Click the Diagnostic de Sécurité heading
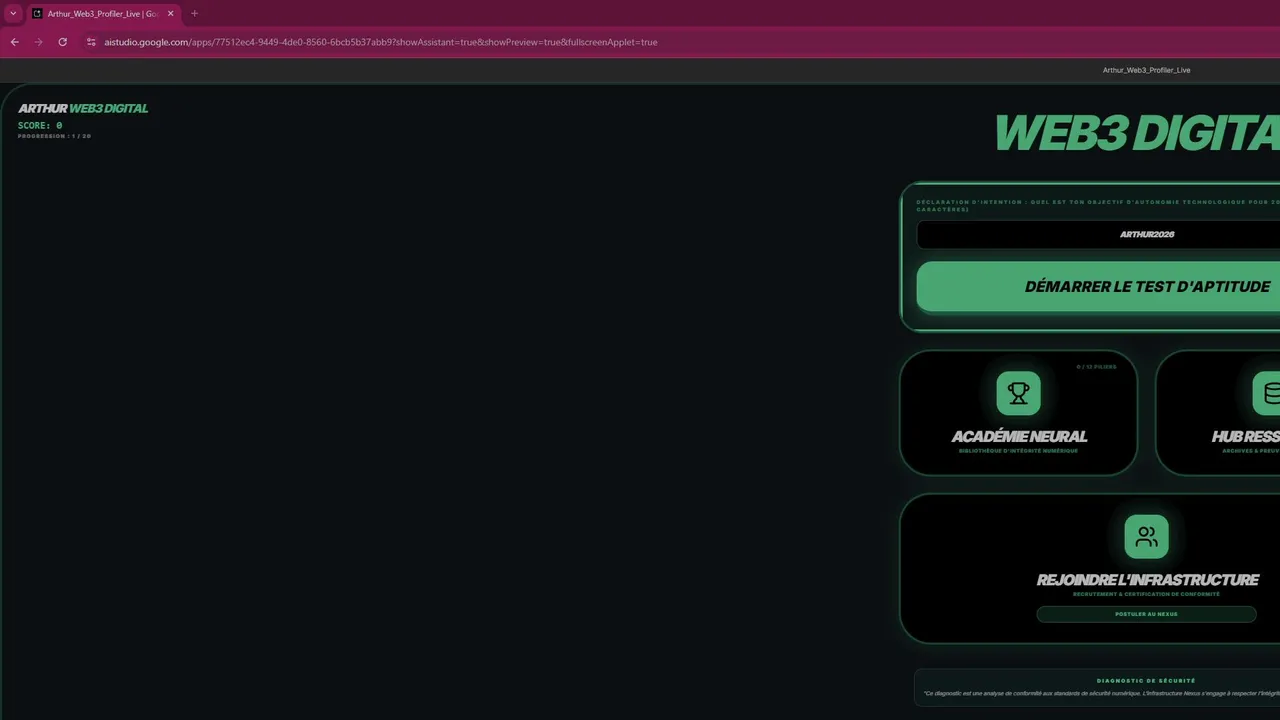The width and height of the screenshot is (1280, 720). (1146, 681)
